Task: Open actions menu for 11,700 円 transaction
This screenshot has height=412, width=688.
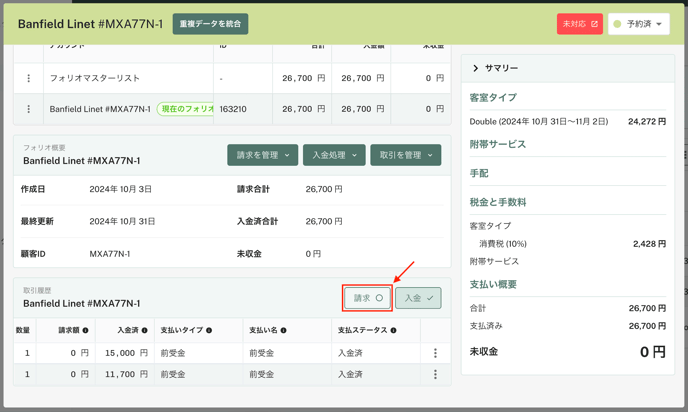Action: coord(435,374)
